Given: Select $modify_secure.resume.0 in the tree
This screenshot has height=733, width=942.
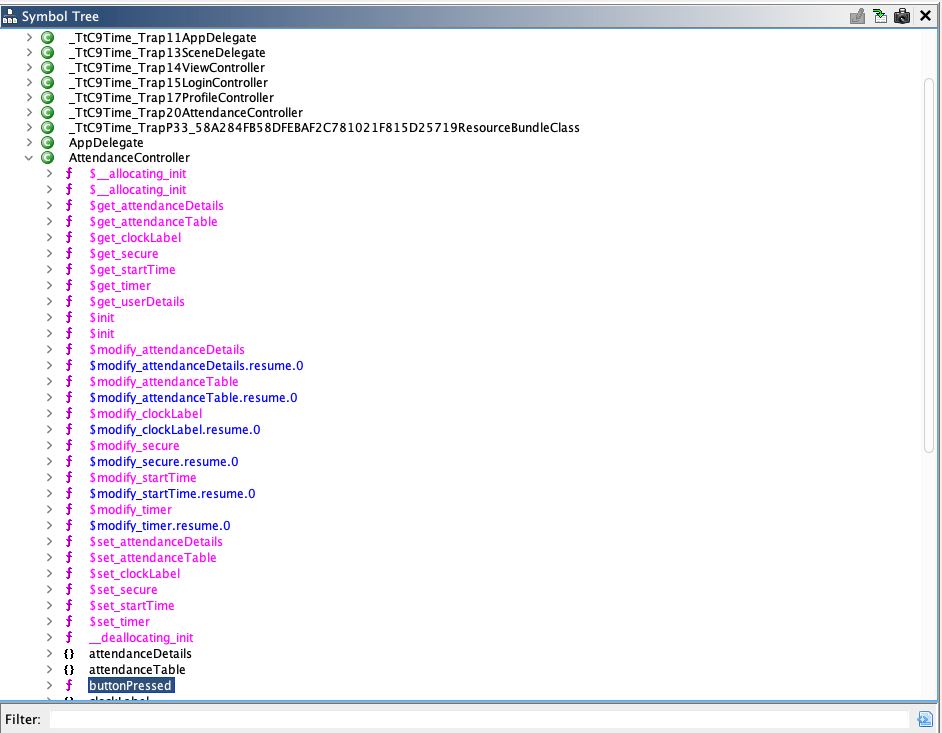Looking at the screenshot, I should coord(163,462).
